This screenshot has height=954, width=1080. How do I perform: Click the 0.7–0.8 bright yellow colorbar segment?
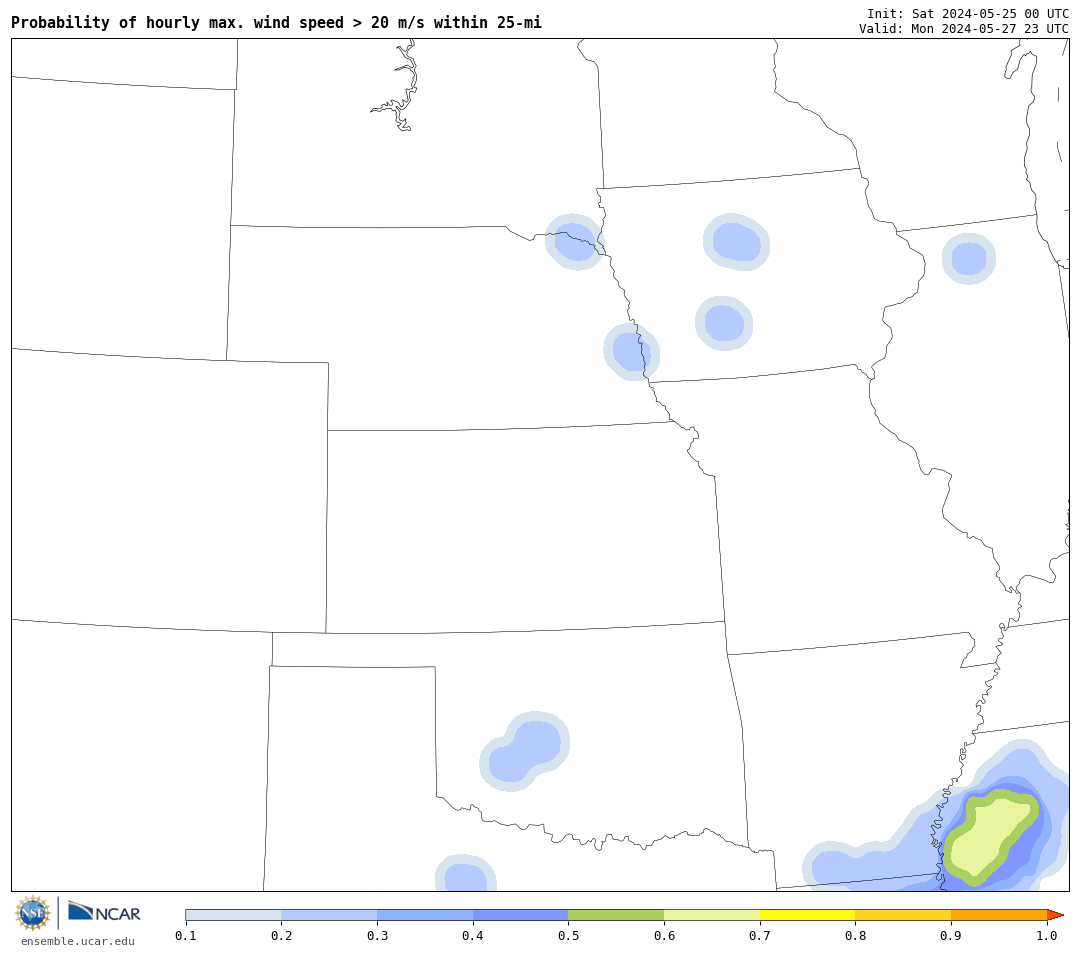[808, 915]
